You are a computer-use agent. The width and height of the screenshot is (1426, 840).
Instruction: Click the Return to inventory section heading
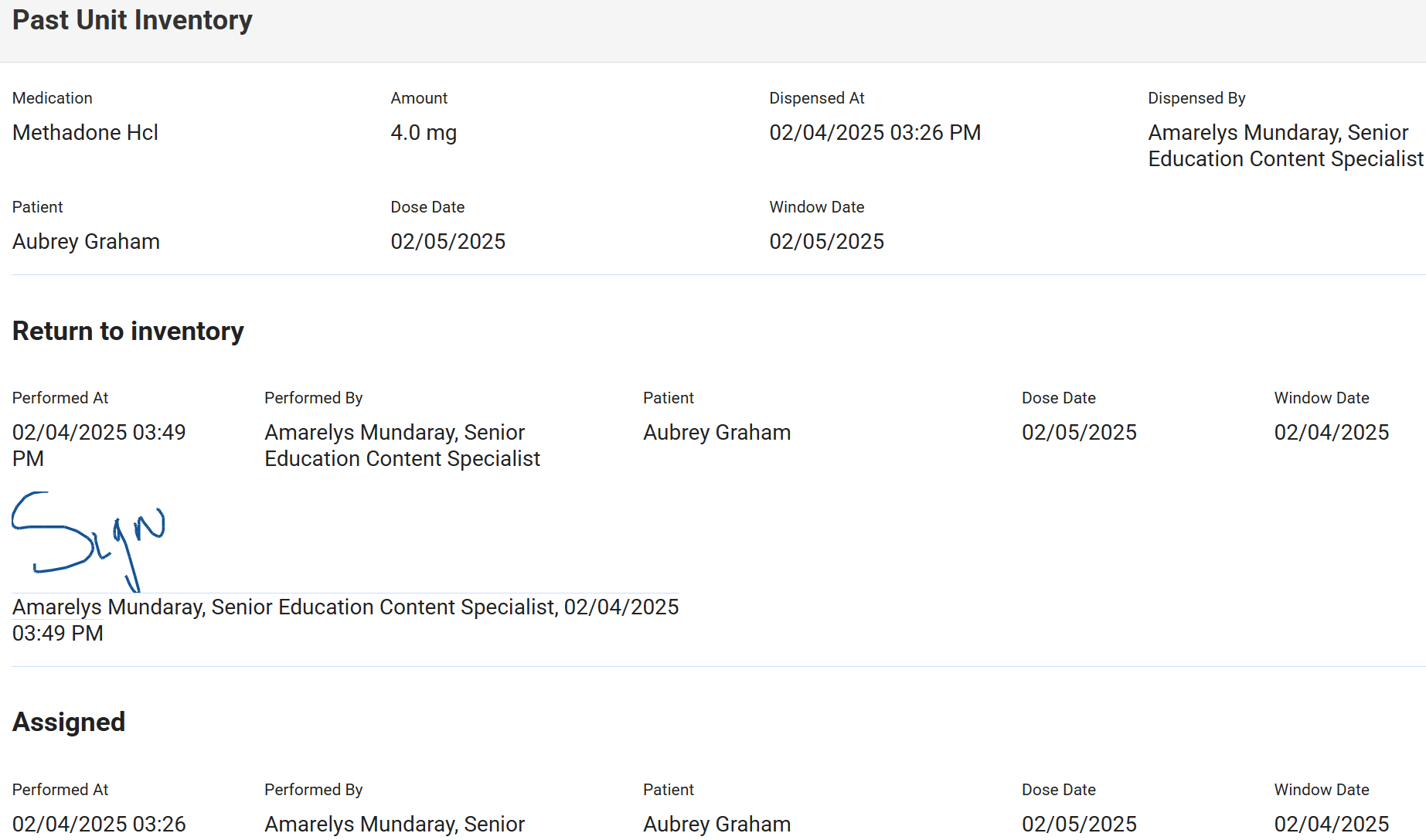tap(128, 332)
